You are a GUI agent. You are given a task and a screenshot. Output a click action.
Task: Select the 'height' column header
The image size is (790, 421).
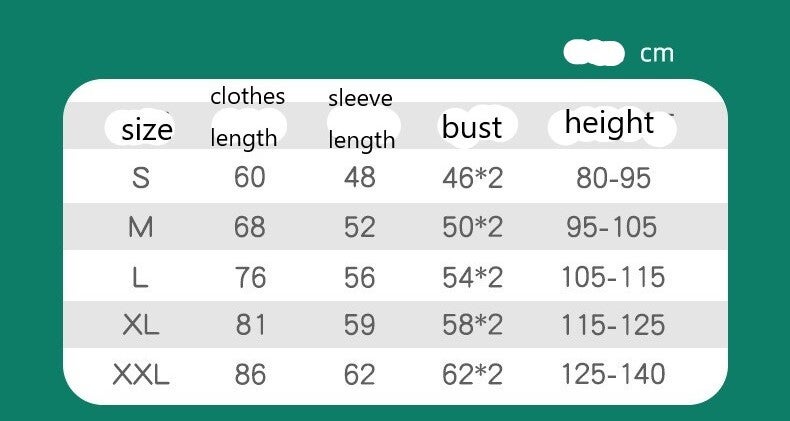(x=609, y=123)
